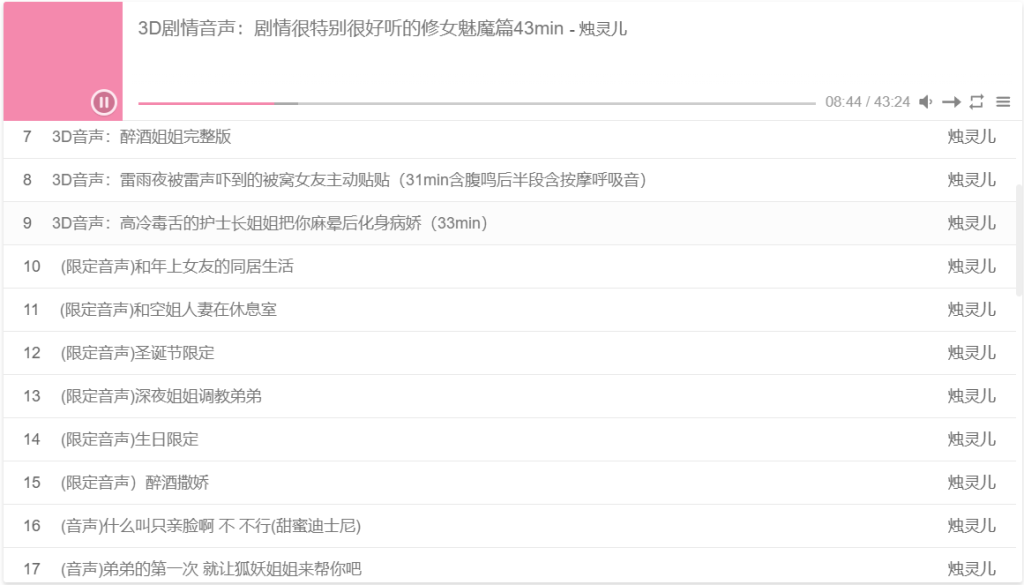Play track 8 雷雨夜 thunderstorm audio

(509, 180)
